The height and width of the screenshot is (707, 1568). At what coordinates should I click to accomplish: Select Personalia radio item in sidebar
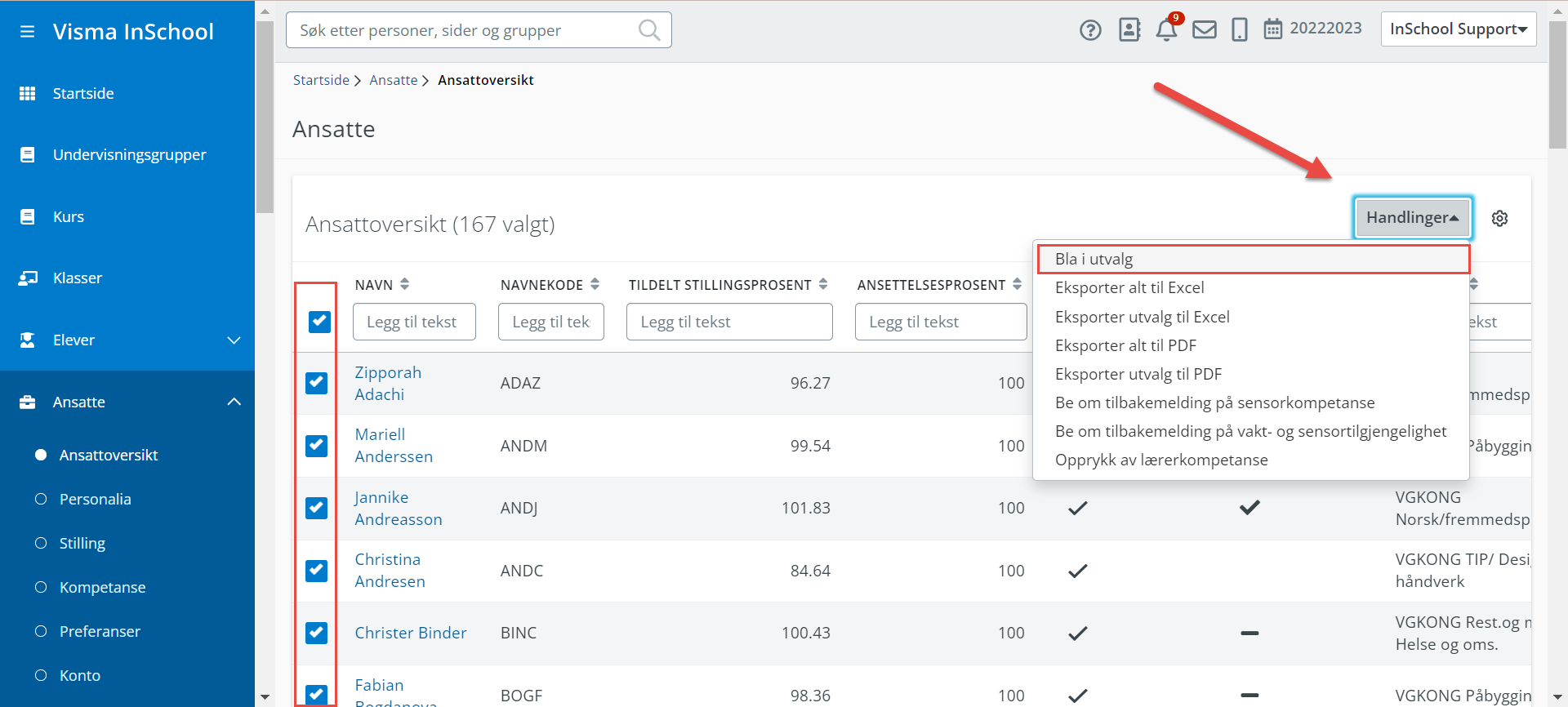click(x=41, y=499)
